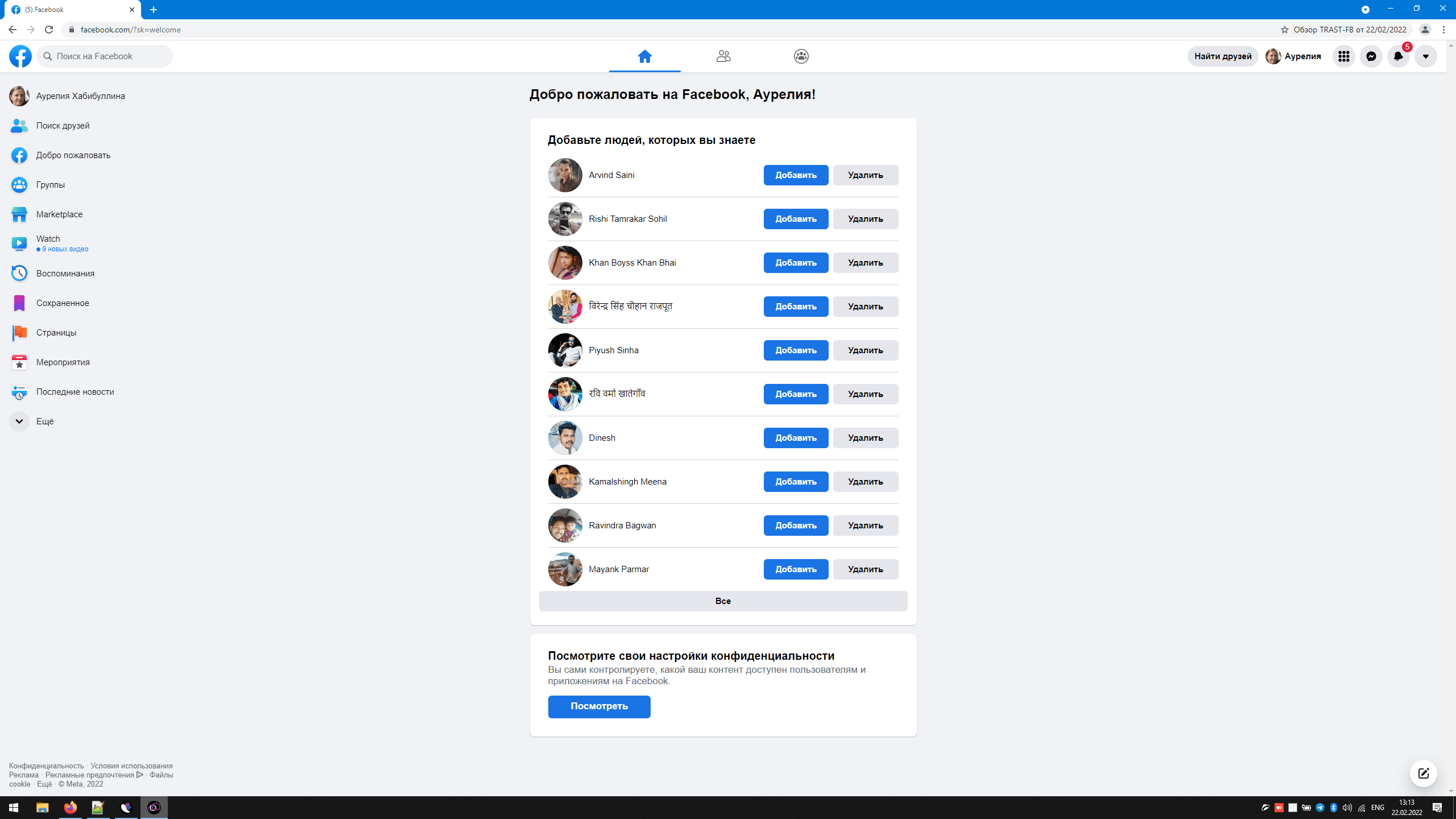
Task: Remove Dinesh suggestion
Action: point(866,438)
